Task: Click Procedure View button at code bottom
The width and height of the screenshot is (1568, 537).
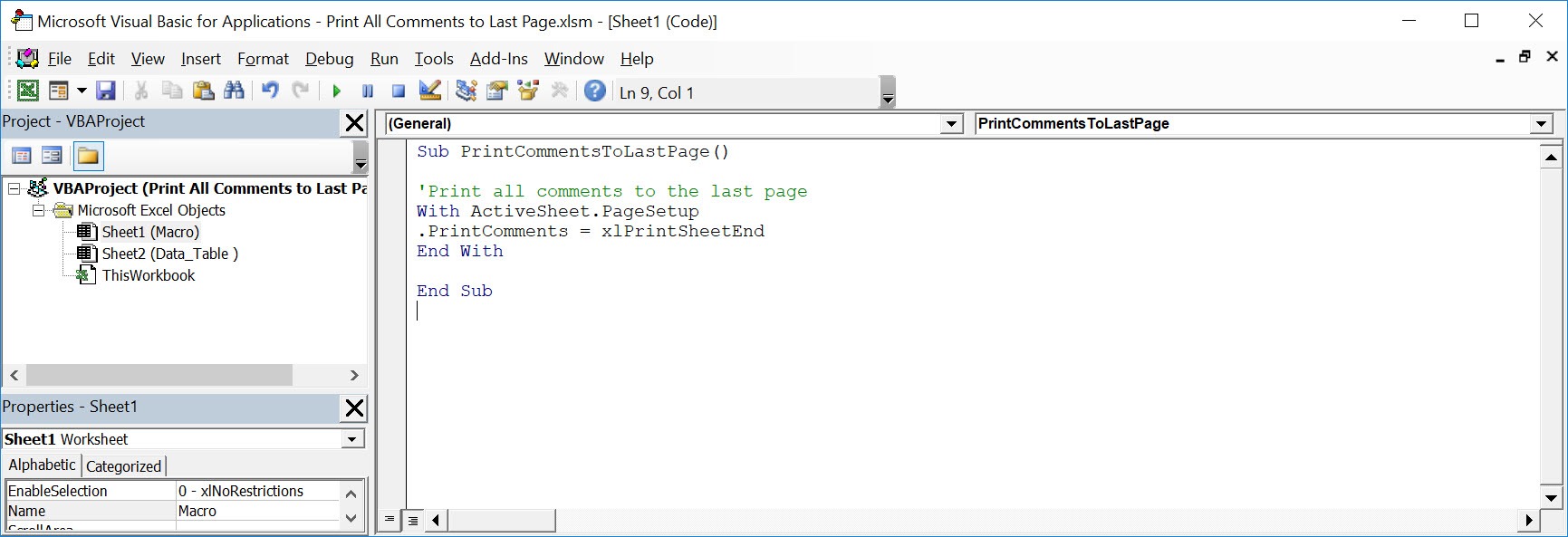Action: (x=390, y=520)
